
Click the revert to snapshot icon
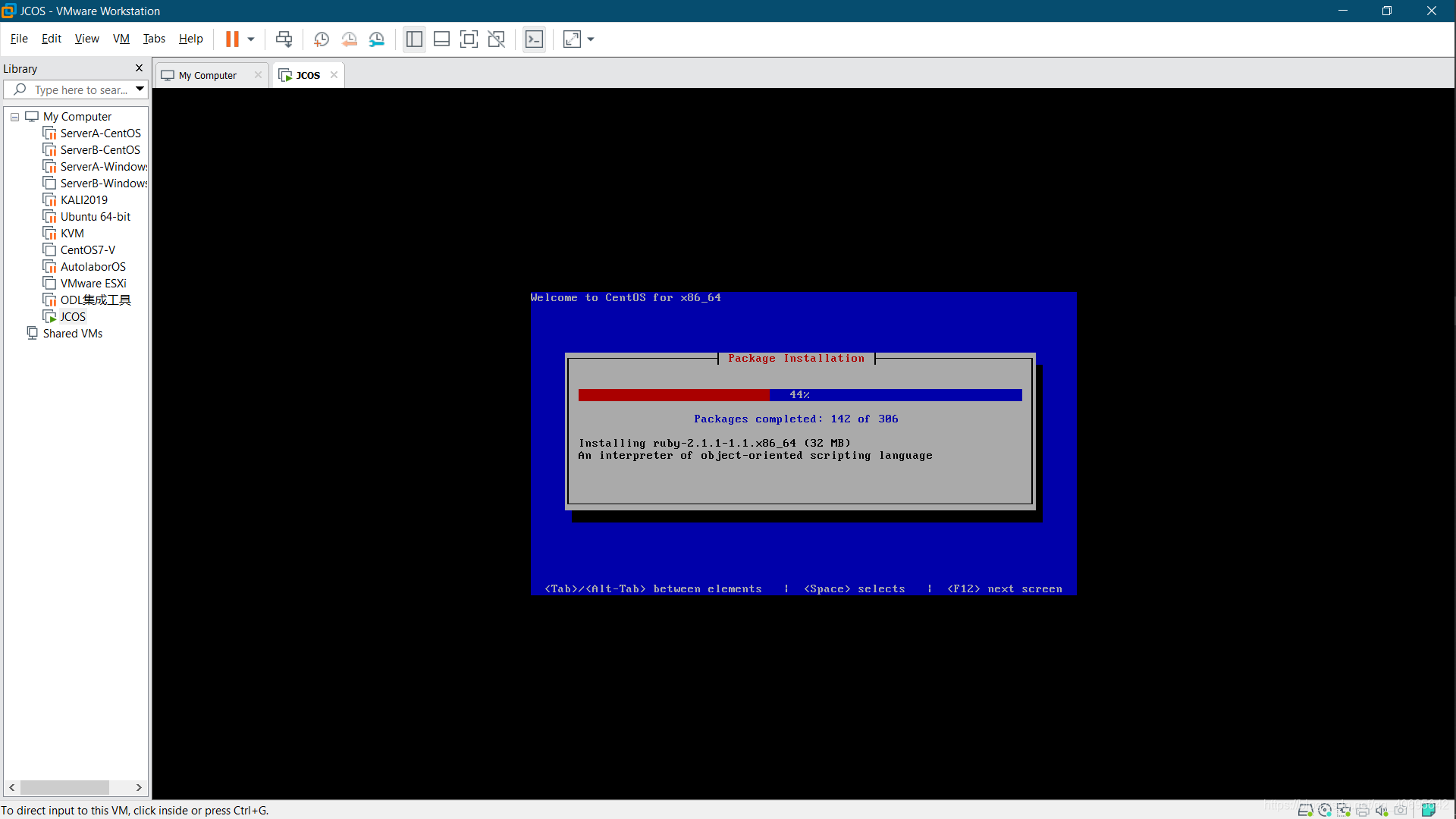(349, 39)
